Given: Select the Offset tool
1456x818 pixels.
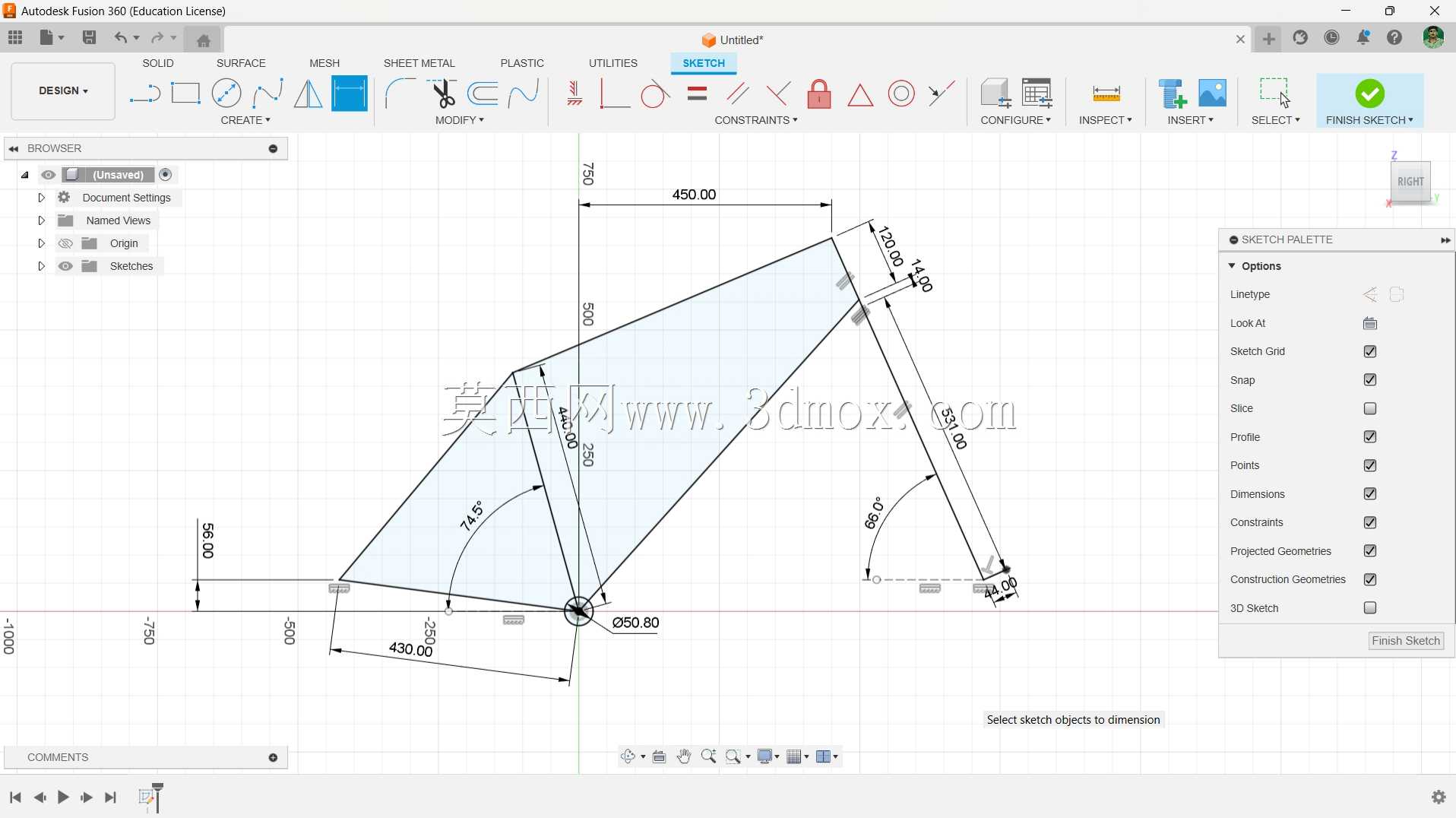Looking at the screenshot, I should [483, 94].
